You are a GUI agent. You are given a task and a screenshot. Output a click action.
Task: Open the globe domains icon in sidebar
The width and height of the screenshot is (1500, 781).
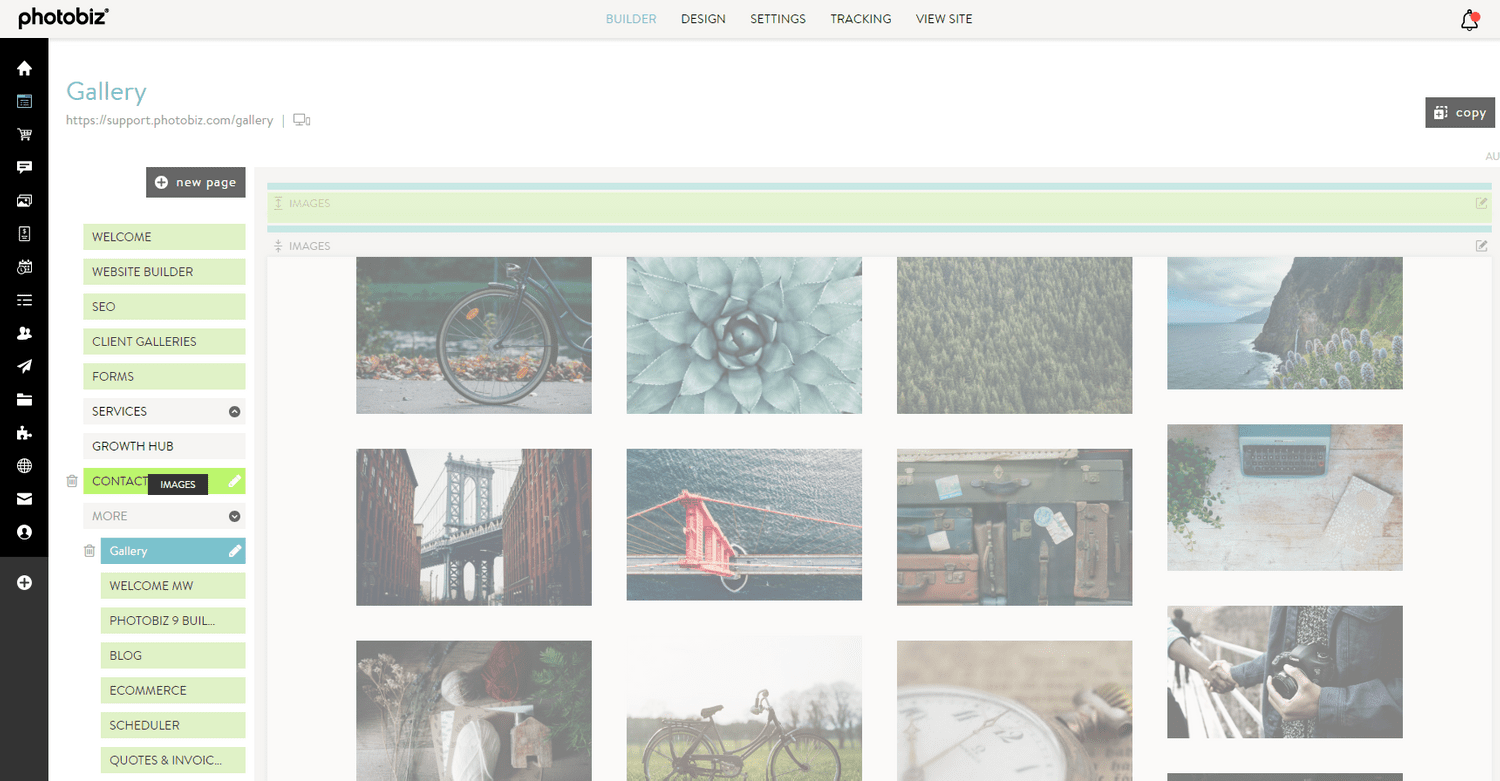24,466
